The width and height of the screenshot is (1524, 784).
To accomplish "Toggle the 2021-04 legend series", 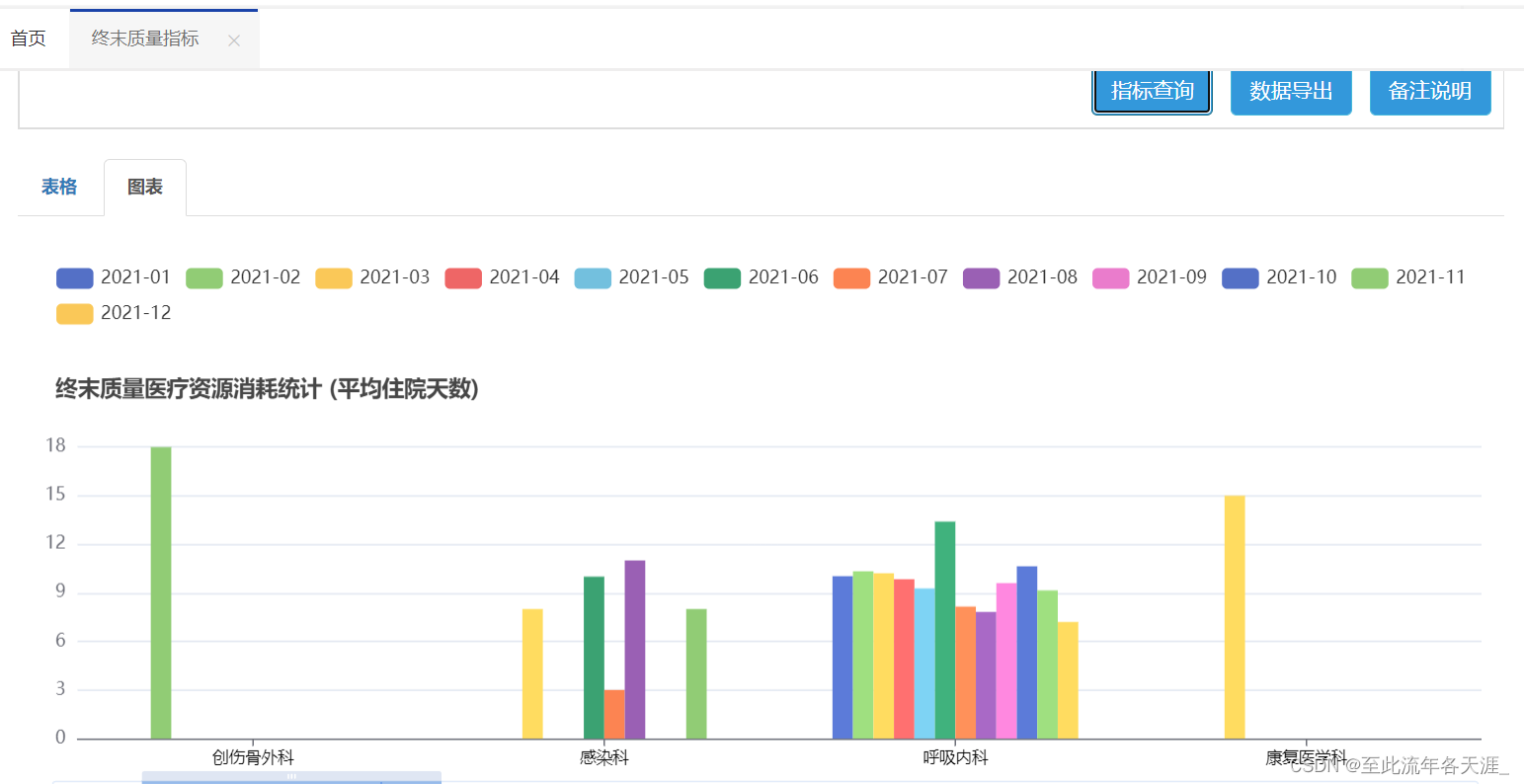I will point(502,277).
